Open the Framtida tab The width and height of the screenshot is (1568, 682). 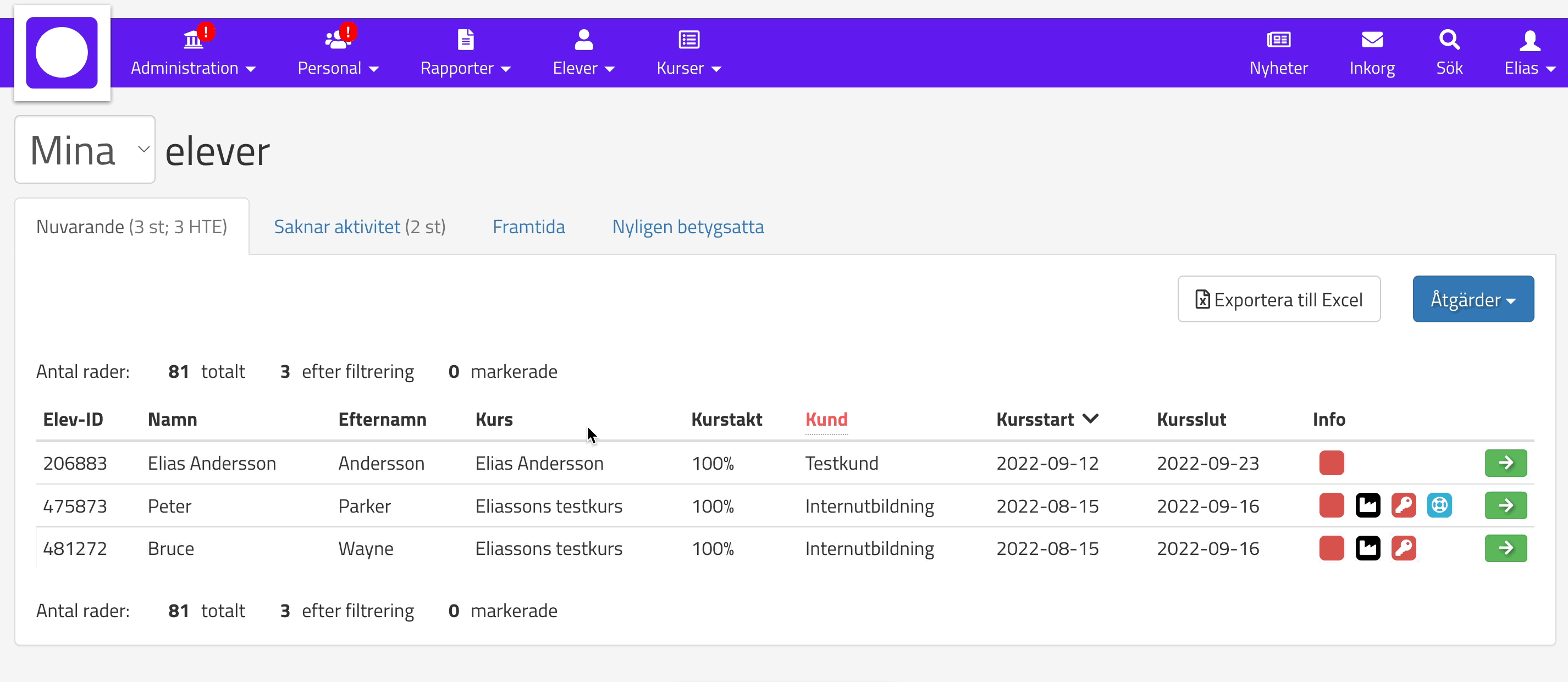pyautogui.click(x=528, y=227)
